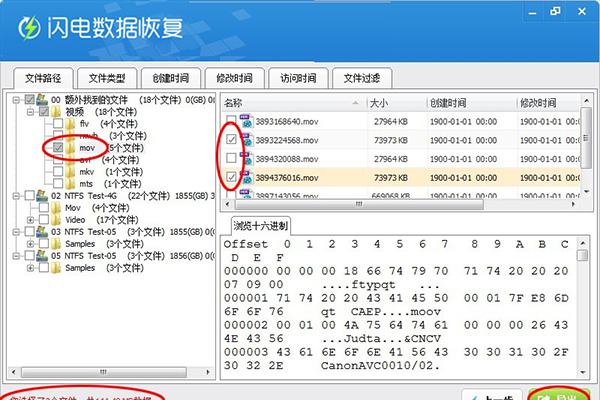Open the 修改时间 tab
This screenshot has height=400, width=600.
(235, 78)
